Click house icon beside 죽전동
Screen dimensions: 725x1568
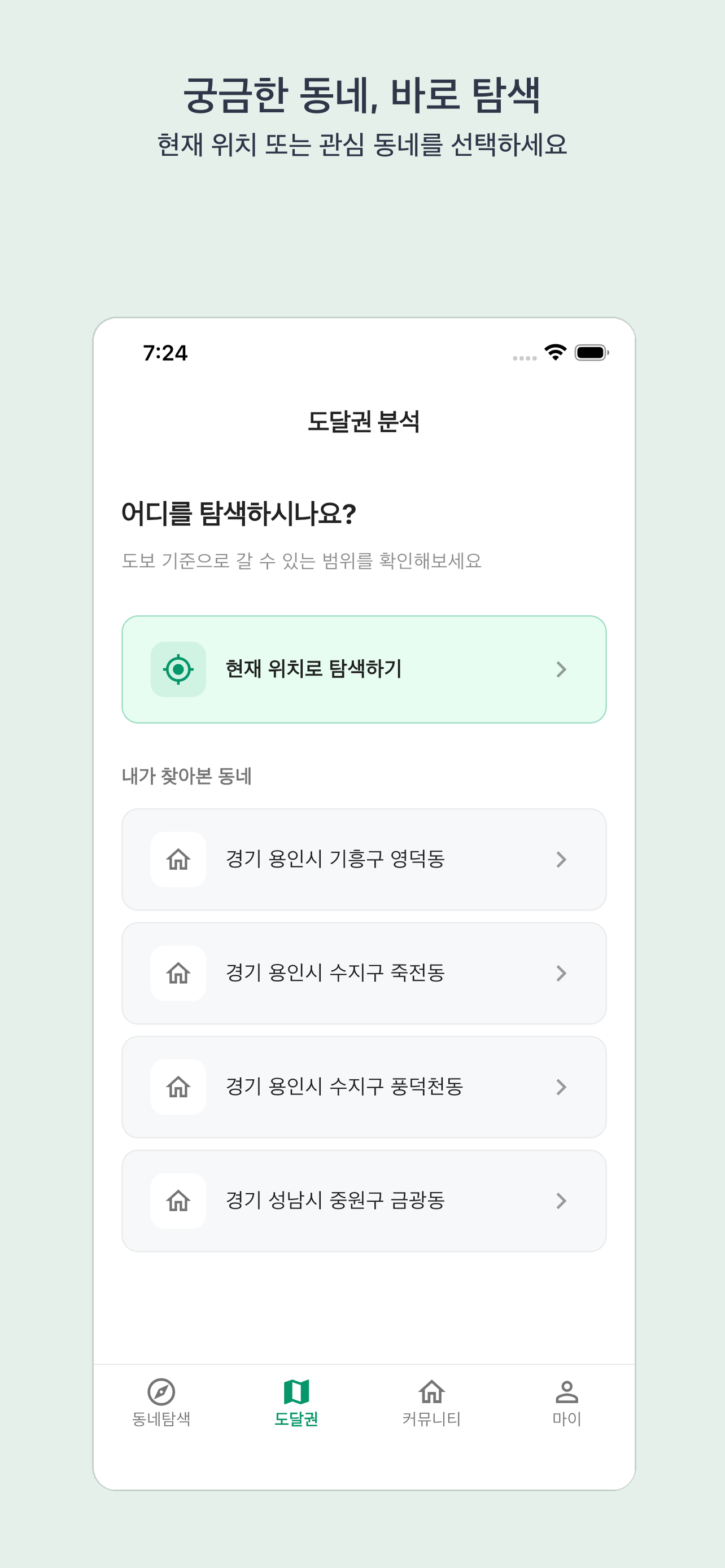(x=178, y=973)
